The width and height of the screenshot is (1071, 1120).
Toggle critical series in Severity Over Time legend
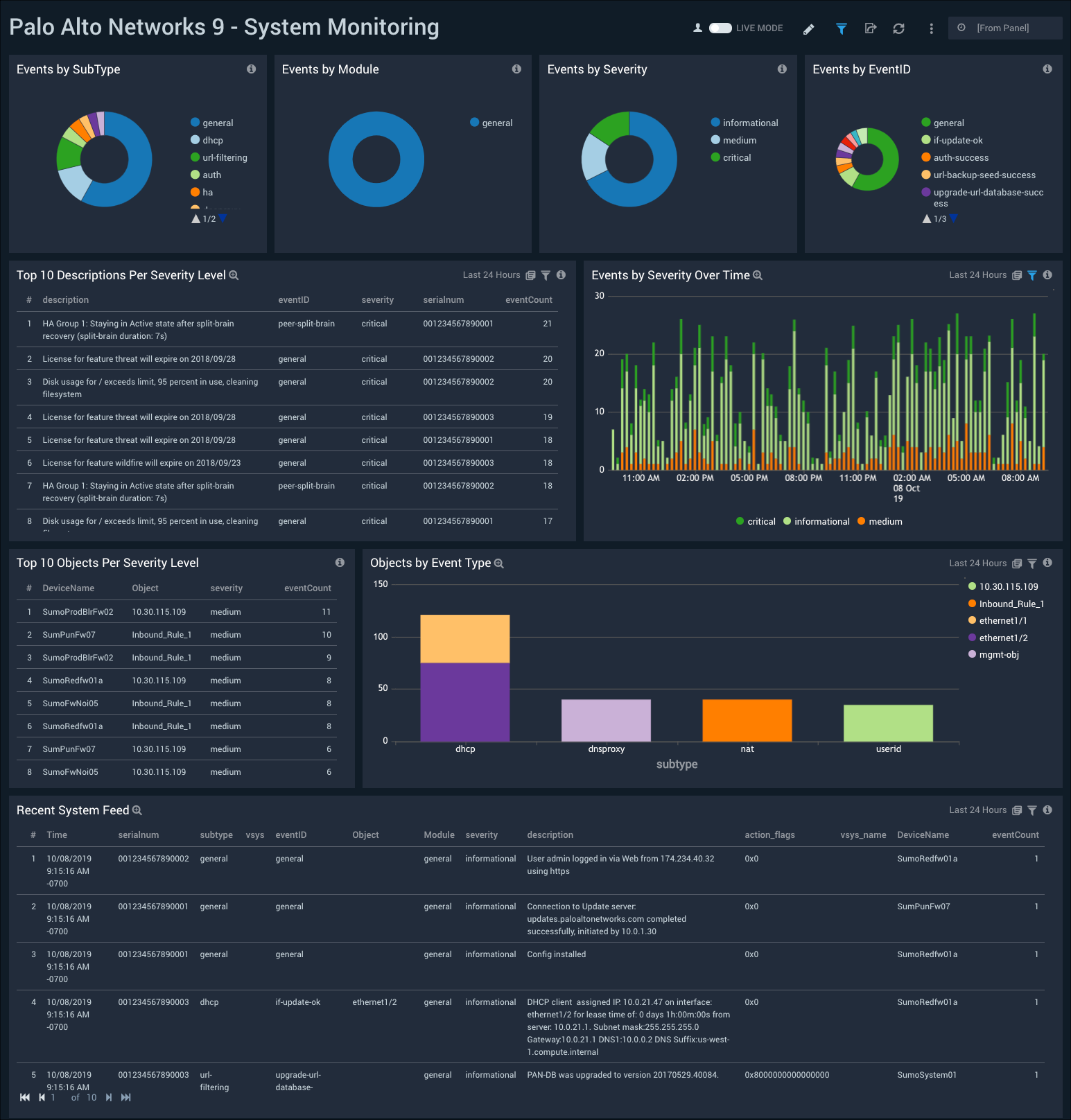pyautogui.click(x=756, y=521)
